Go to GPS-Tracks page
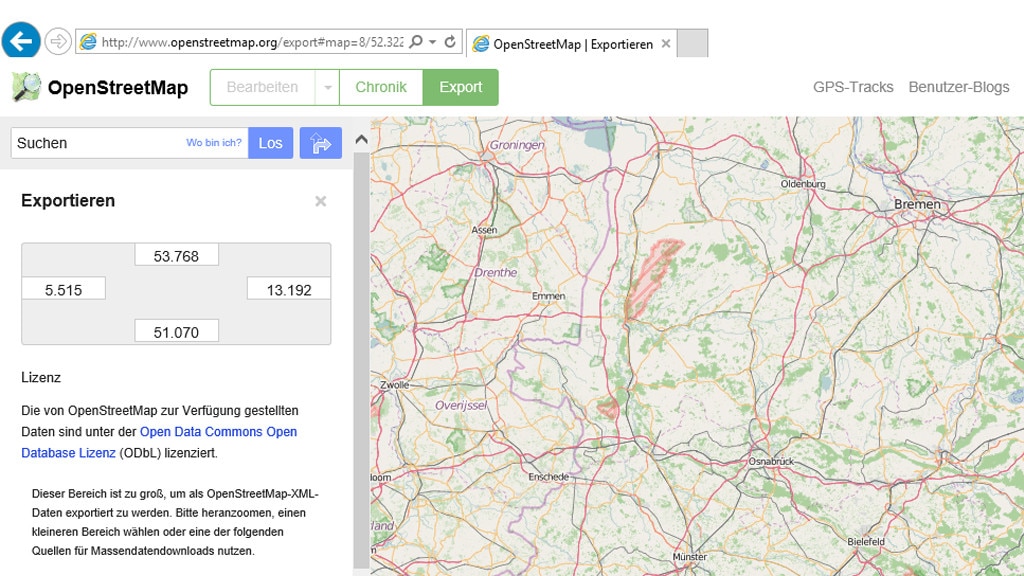 tap(852, 87)
